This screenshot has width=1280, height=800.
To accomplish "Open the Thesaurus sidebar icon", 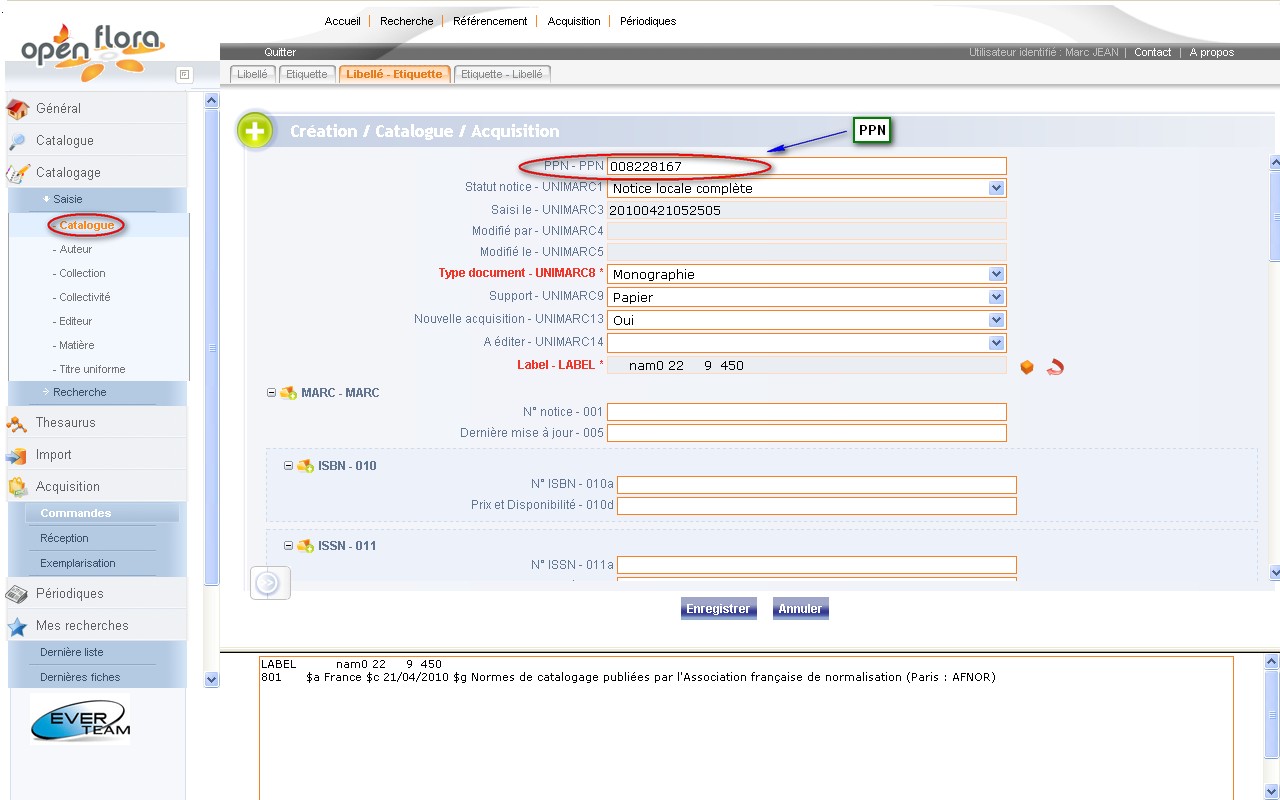I will 17,423.
